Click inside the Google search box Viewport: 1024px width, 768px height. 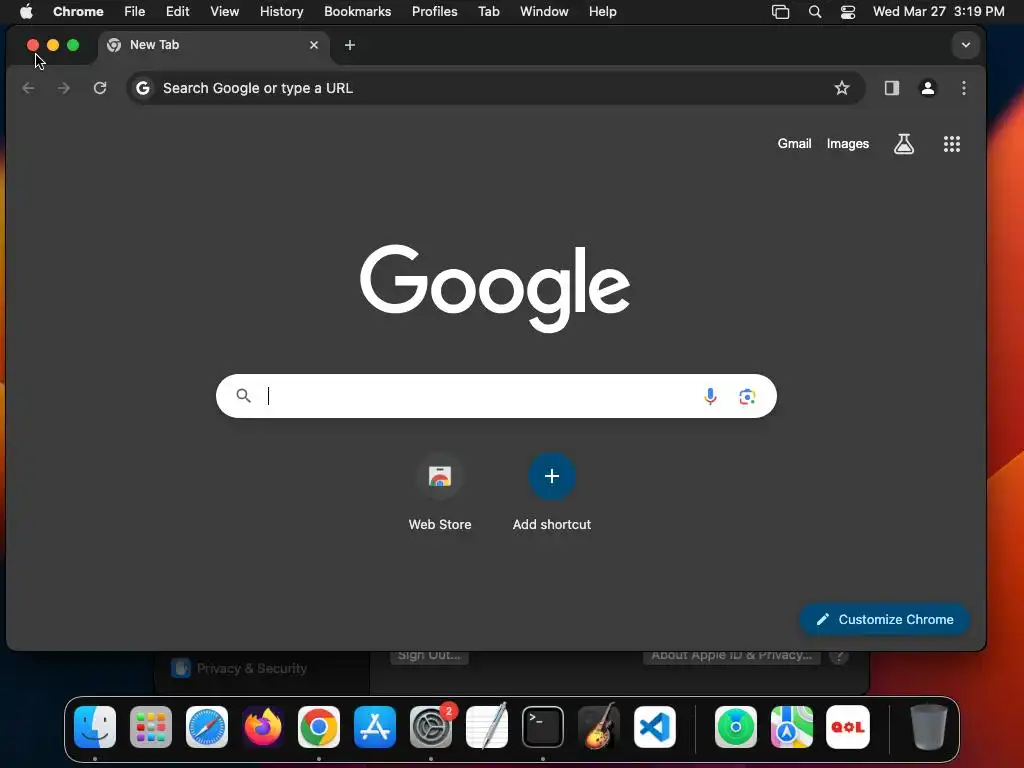point(496,396)
